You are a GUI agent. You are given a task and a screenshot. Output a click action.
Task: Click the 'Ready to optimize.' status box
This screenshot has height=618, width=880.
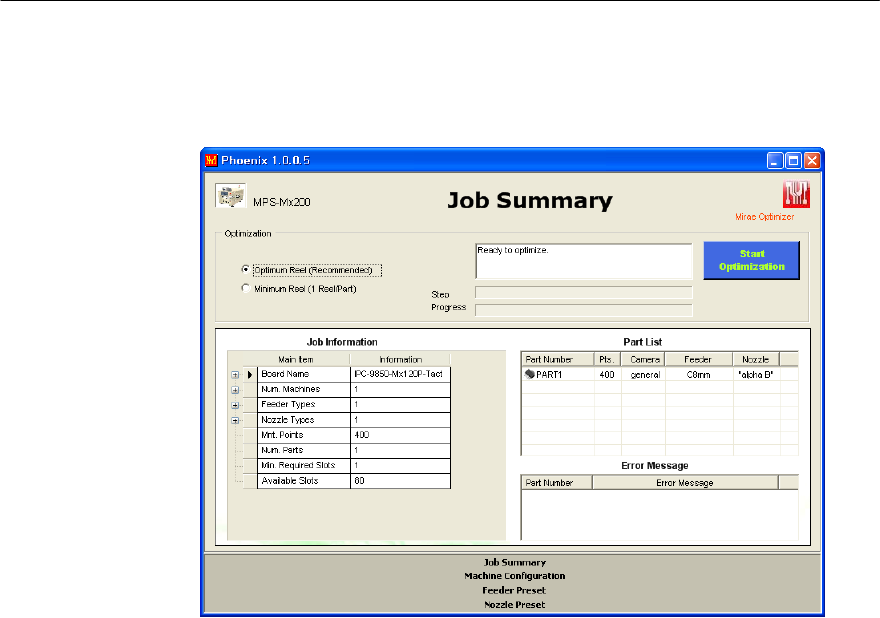tap(584, 261)
